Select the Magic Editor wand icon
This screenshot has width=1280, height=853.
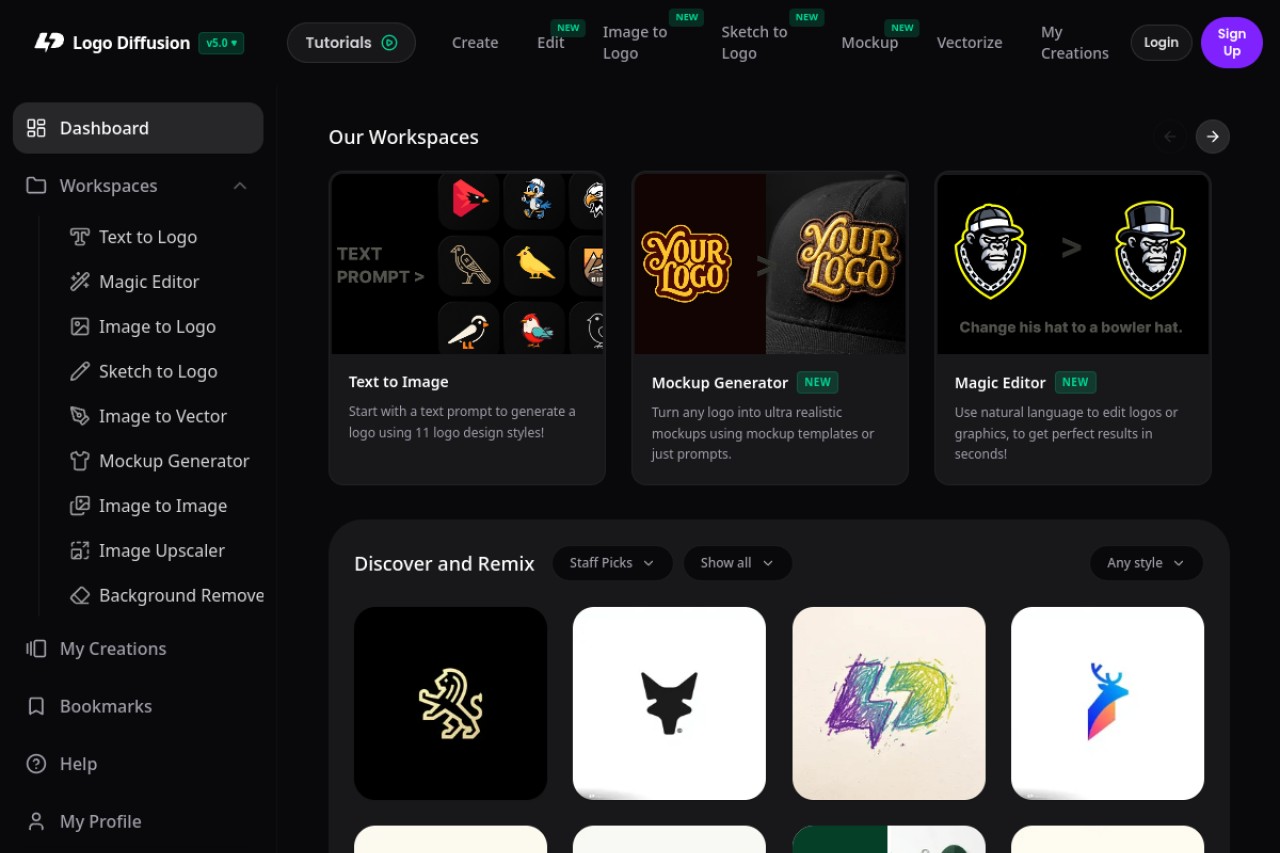tap(79, 282)
